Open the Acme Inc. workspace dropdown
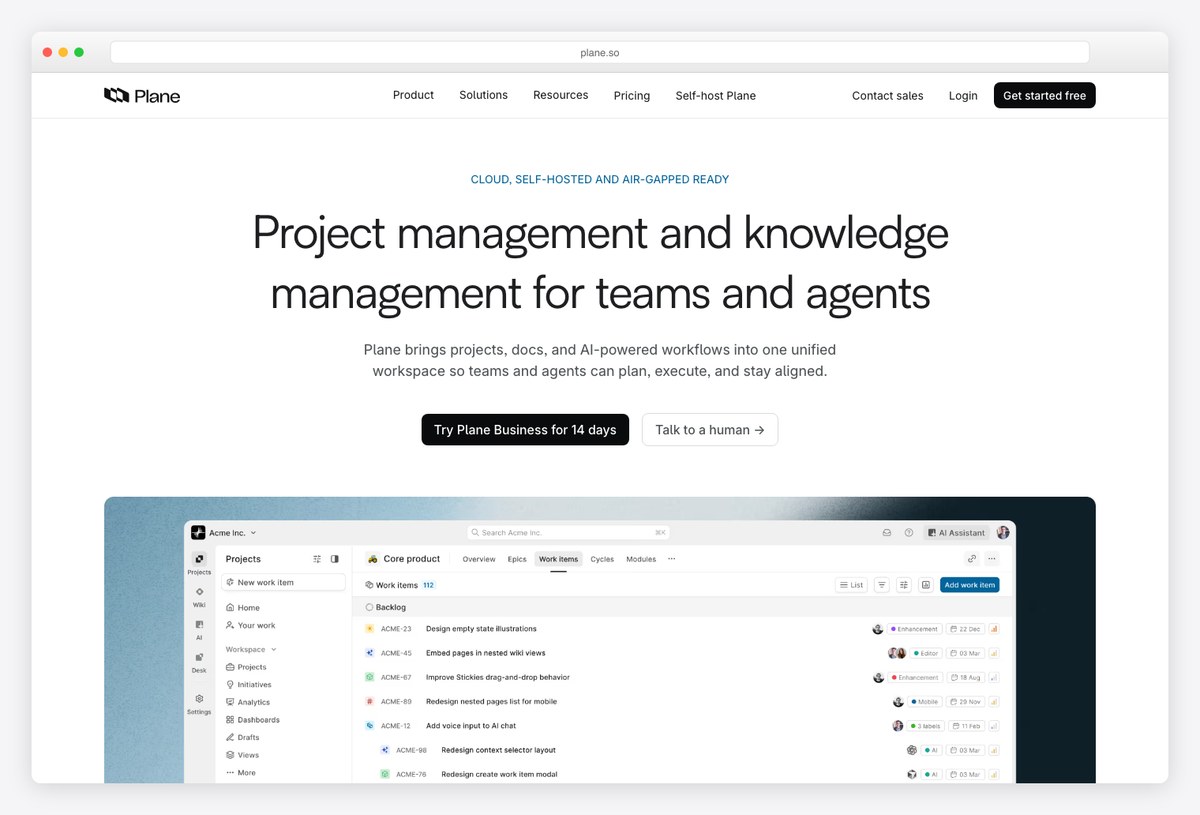The width and height of the screenshot is (1200, 815). pos(224,533)
